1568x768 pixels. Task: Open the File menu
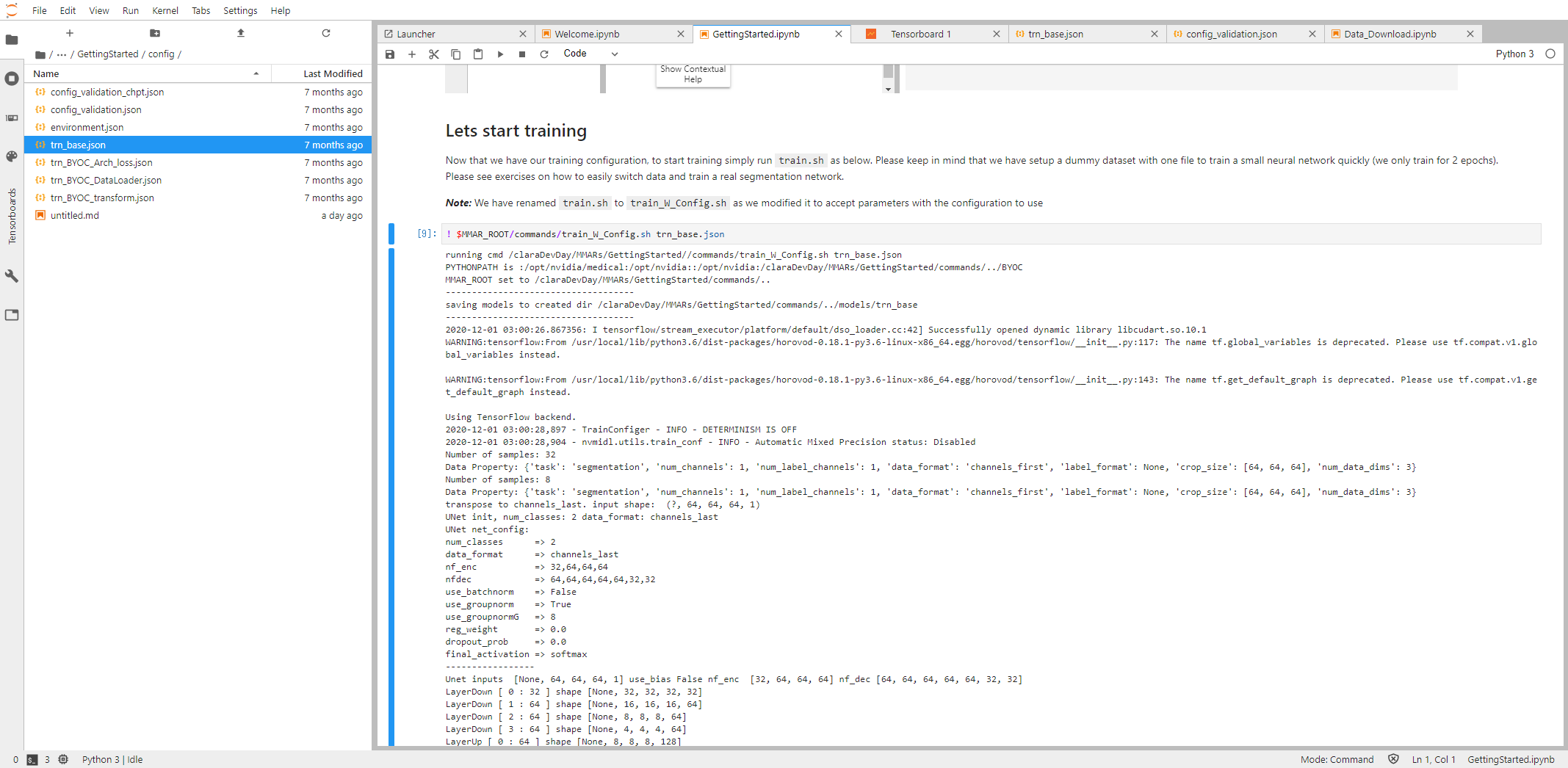tap(40, 10)
